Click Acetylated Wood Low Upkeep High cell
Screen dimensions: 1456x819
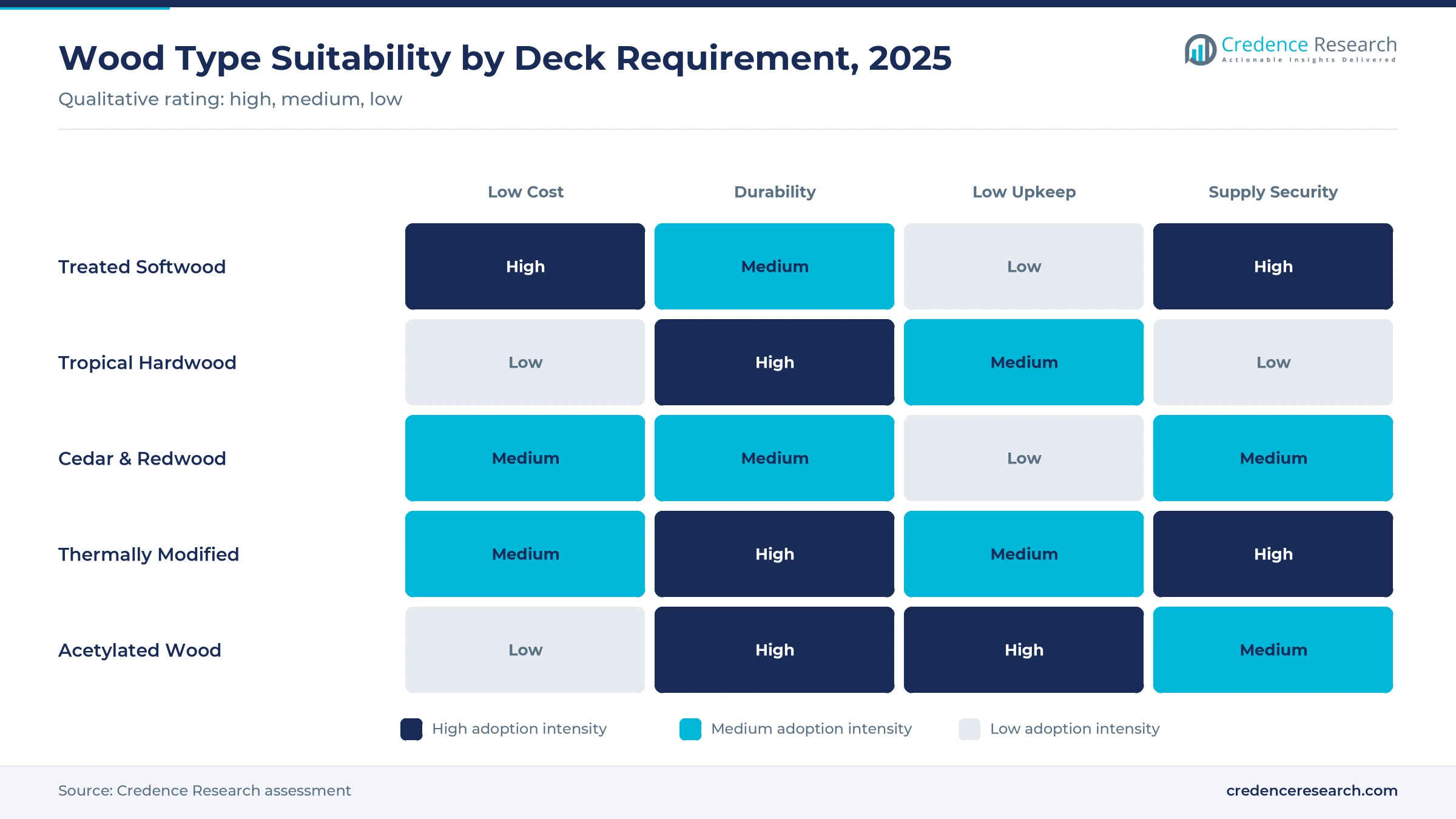(x=1024, y=650)
